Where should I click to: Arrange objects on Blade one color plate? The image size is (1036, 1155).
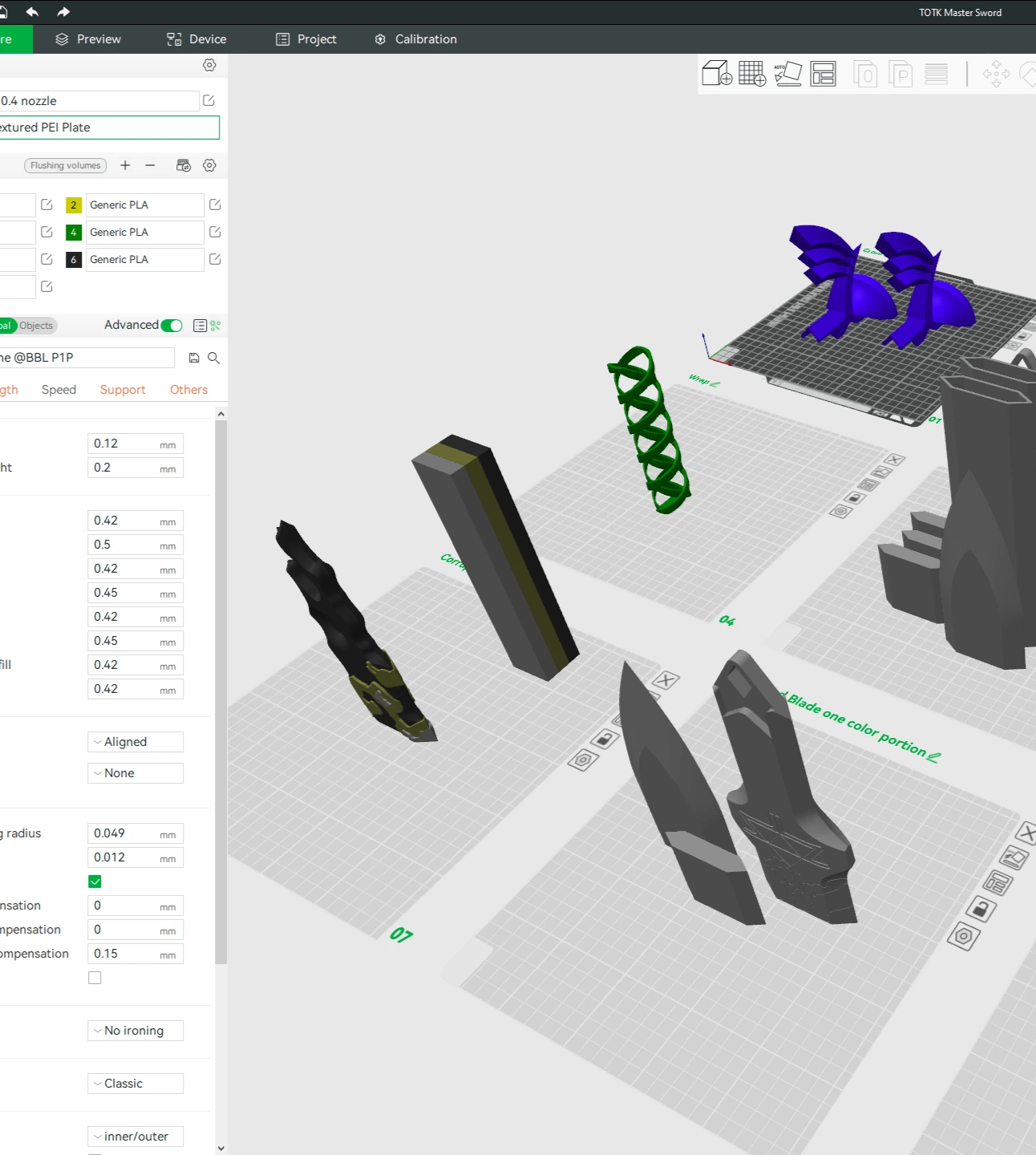998,883
